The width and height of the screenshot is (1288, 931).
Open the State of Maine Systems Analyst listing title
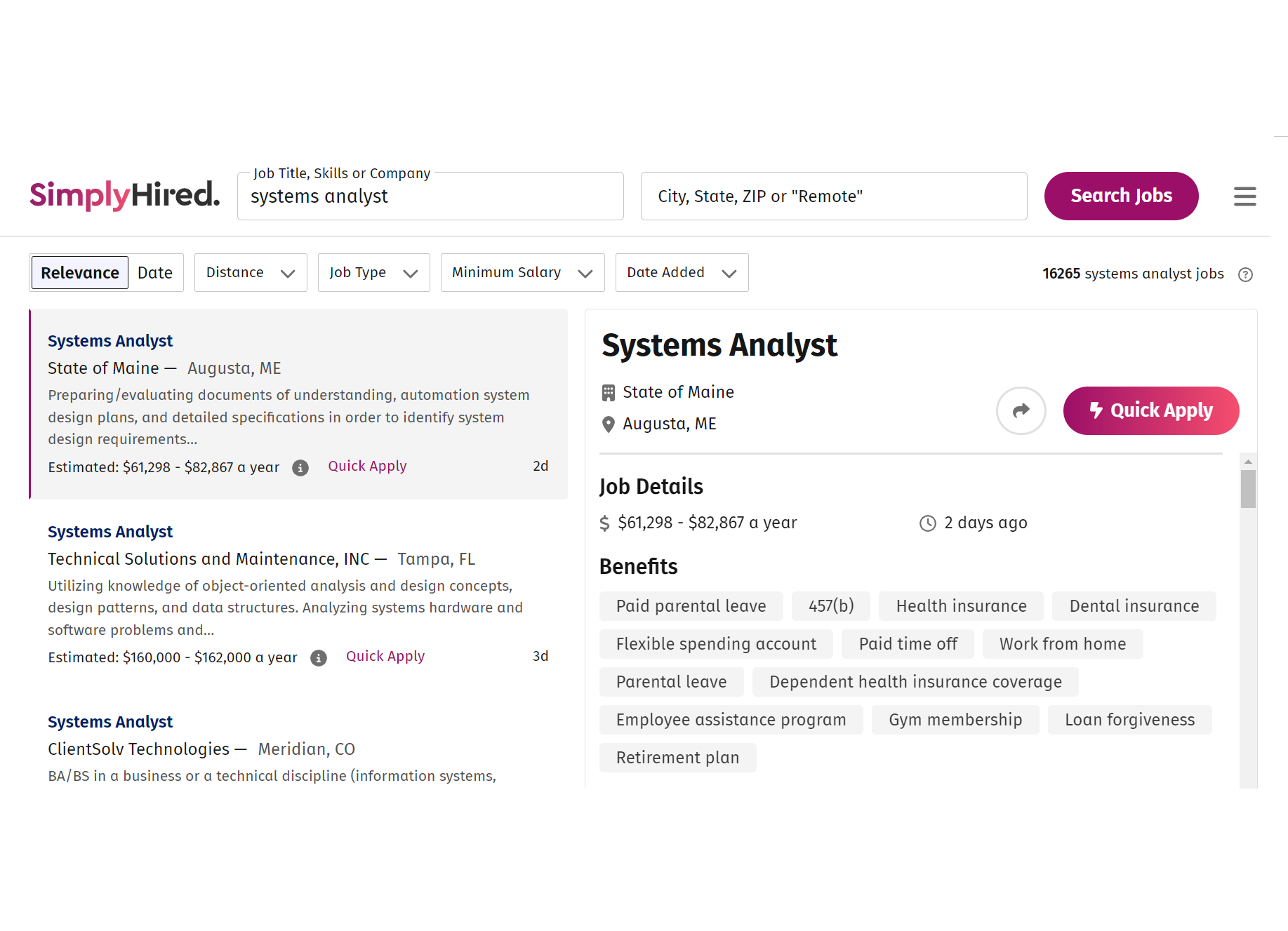click(x=110, y=341)
